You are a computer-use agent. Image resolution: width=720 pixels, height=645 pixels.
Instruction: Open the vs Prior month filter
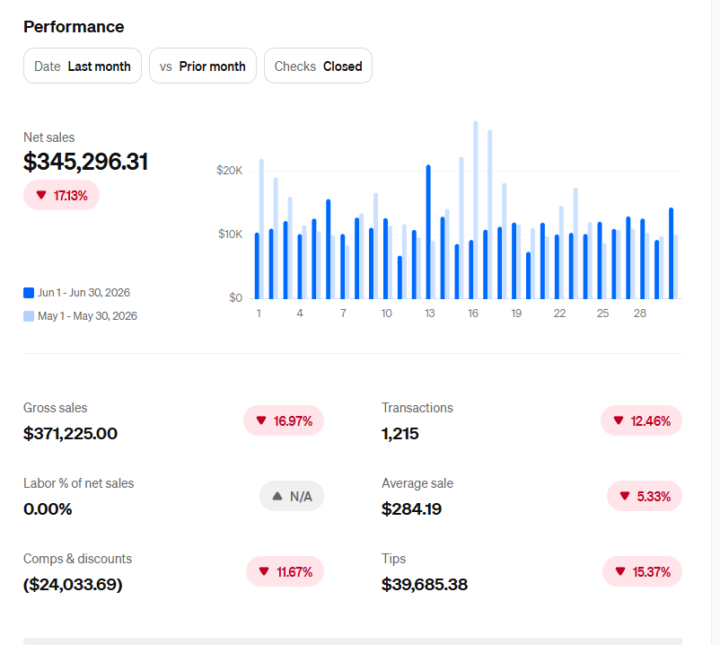202,66
